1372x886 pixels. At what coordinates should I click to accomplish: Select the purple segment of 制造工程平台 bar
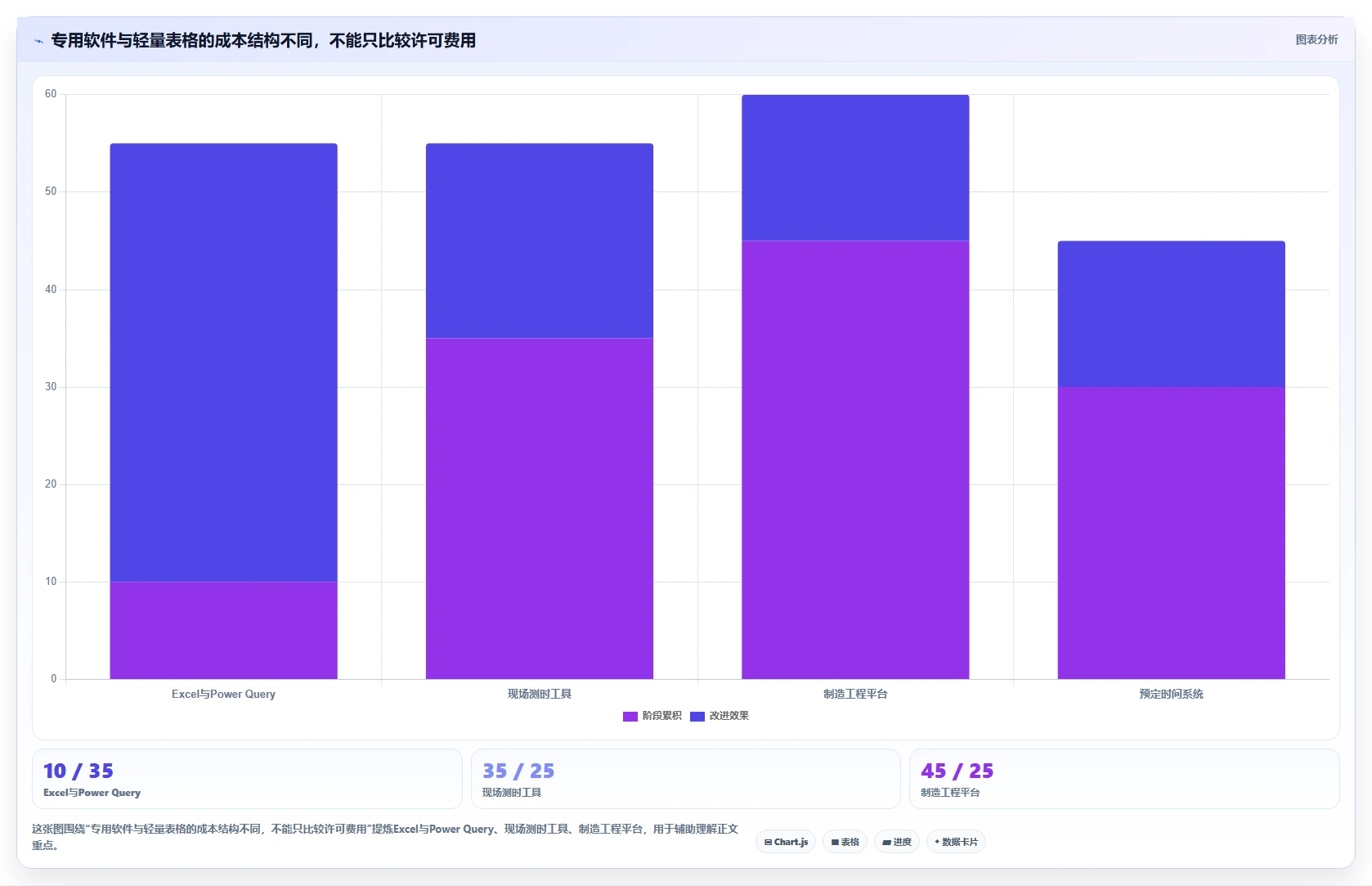(855, 460)
